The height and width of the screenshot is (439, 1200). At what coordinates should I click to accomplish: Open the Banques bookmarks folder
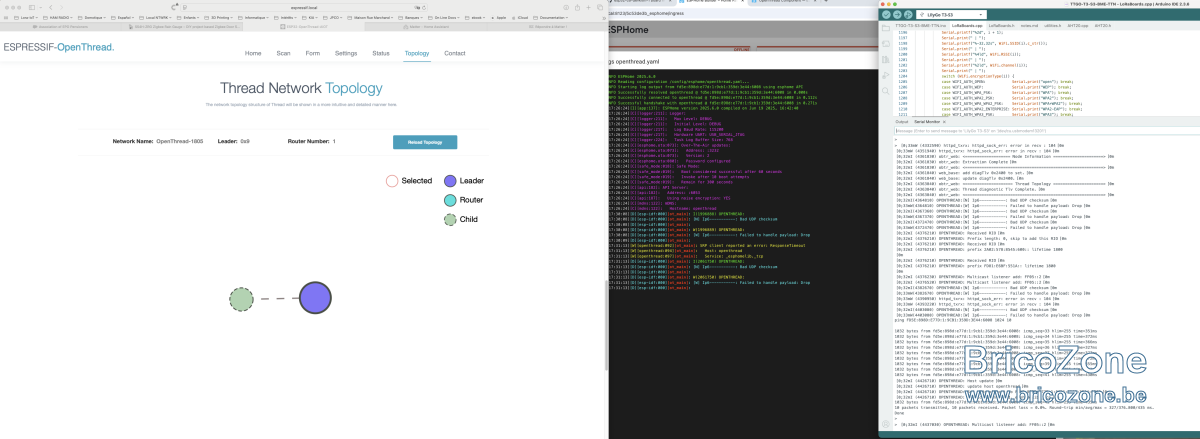coord(412,17)
